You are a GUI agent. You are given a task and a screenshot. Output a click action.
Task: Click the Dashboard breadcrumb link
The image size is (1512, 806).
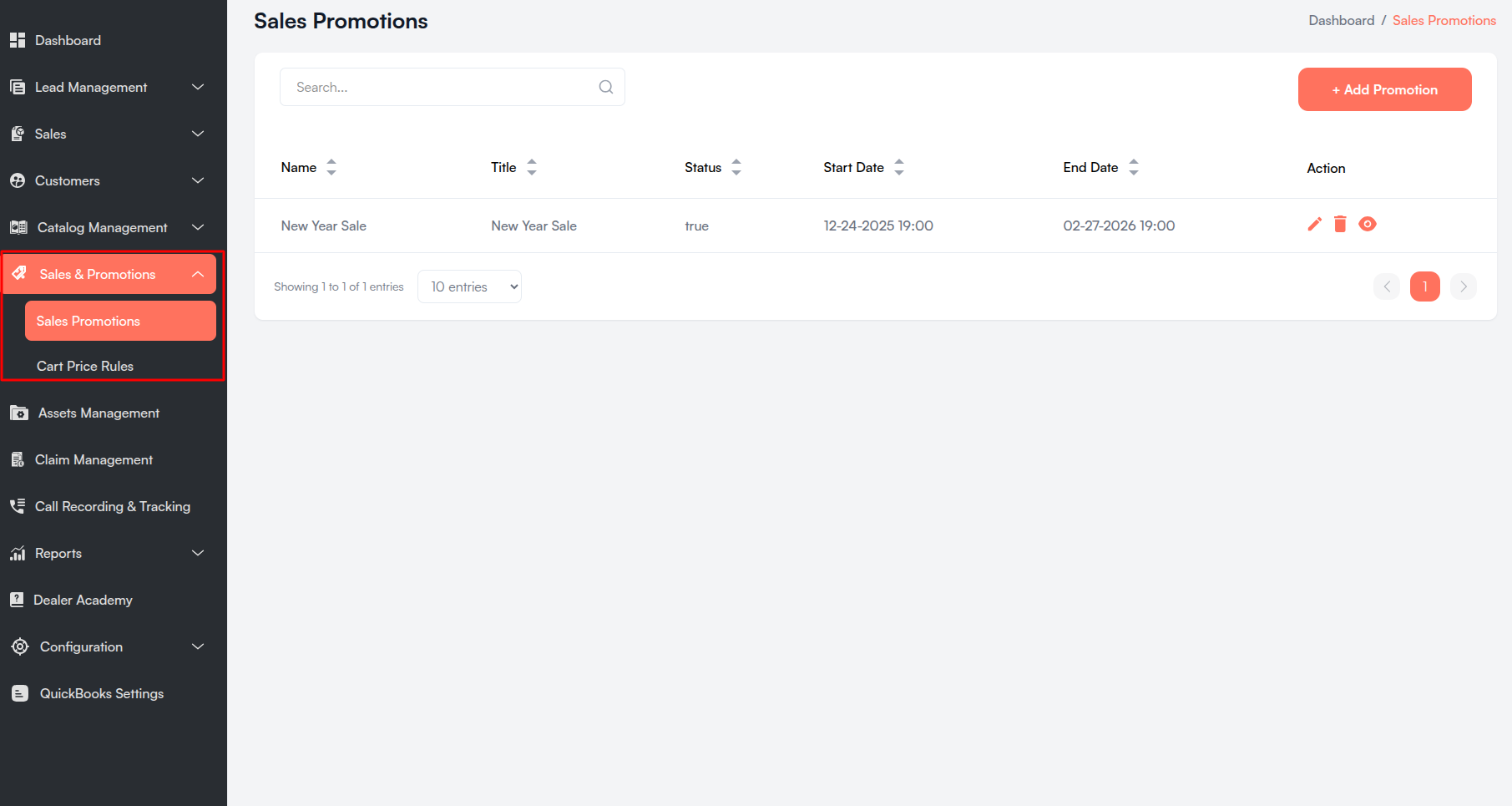pyautogui.click(x=1341, y=20)
